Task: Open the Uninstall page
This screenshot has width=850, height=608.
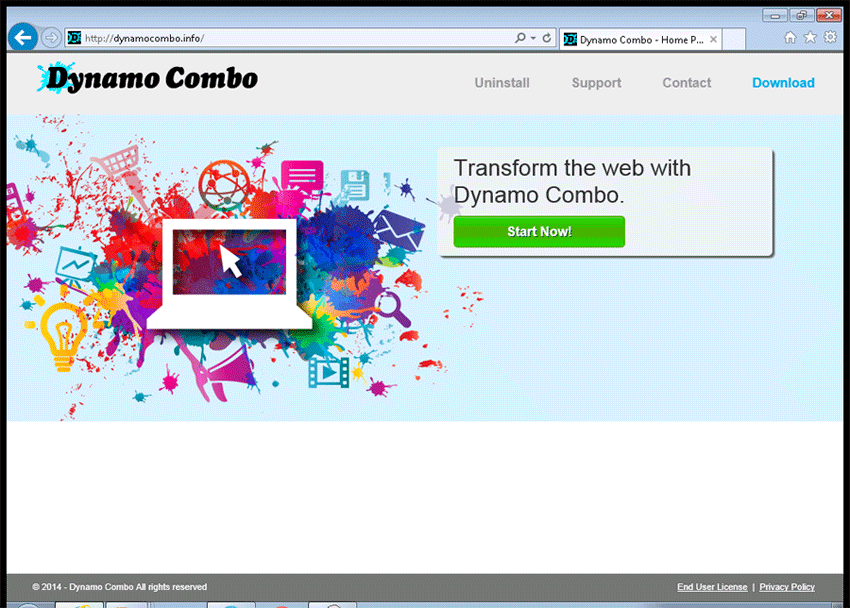Action: [x=502, y=83]
